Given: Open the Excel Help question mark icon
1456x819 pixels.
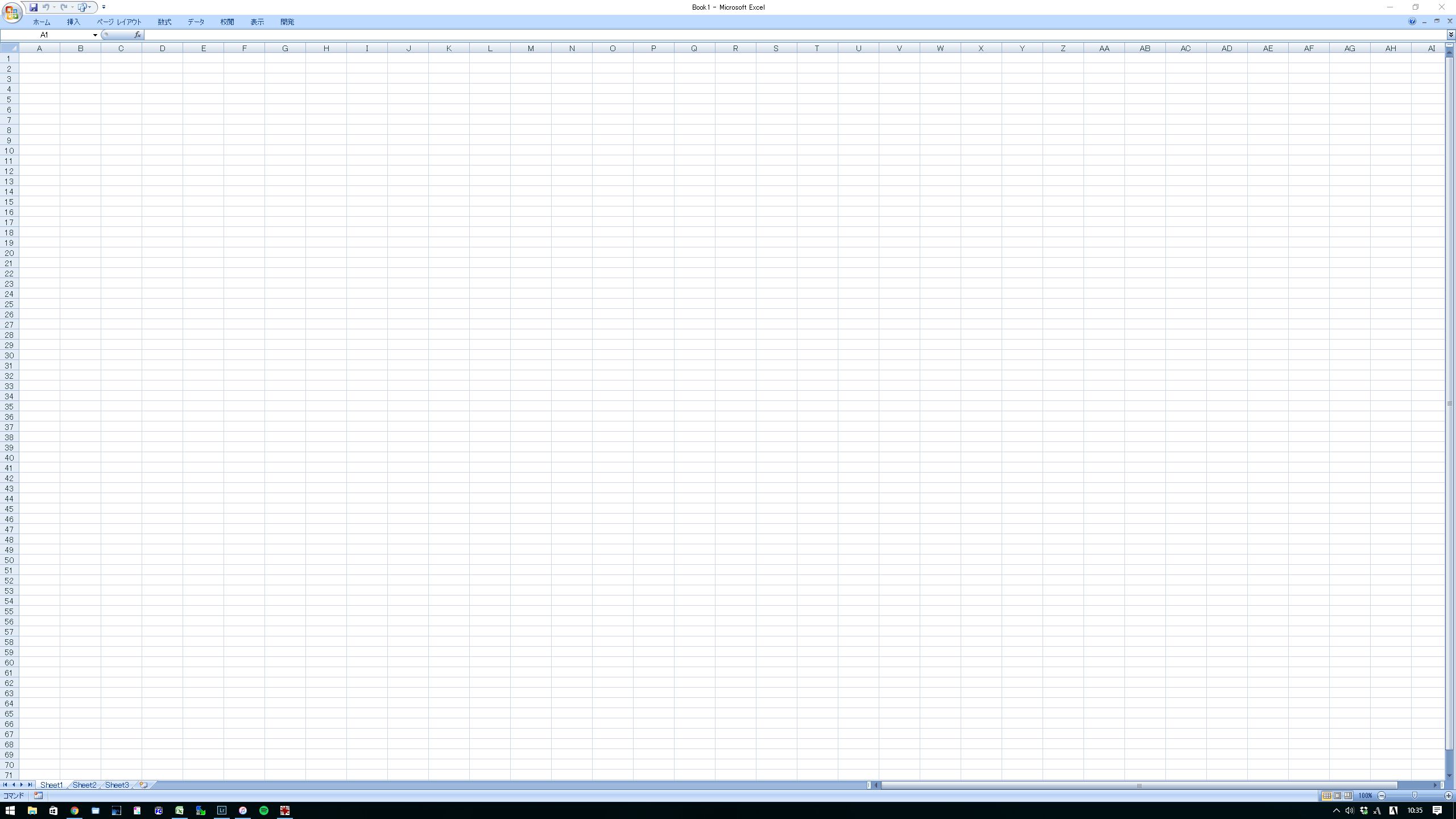Looking at the screenshot, I should [x=1412, y=21].
